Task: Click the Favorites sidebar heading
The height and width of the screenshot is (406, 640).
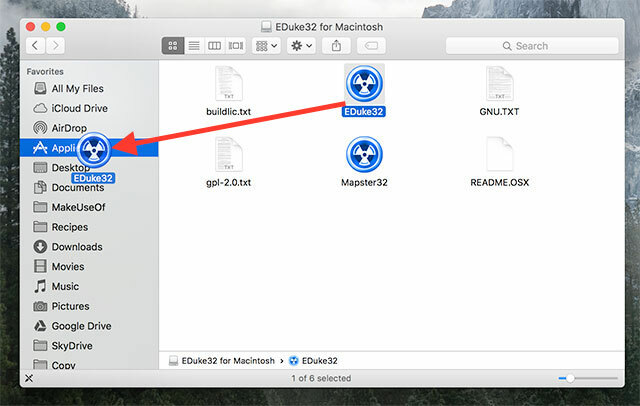Action: (x=45, y=71)
